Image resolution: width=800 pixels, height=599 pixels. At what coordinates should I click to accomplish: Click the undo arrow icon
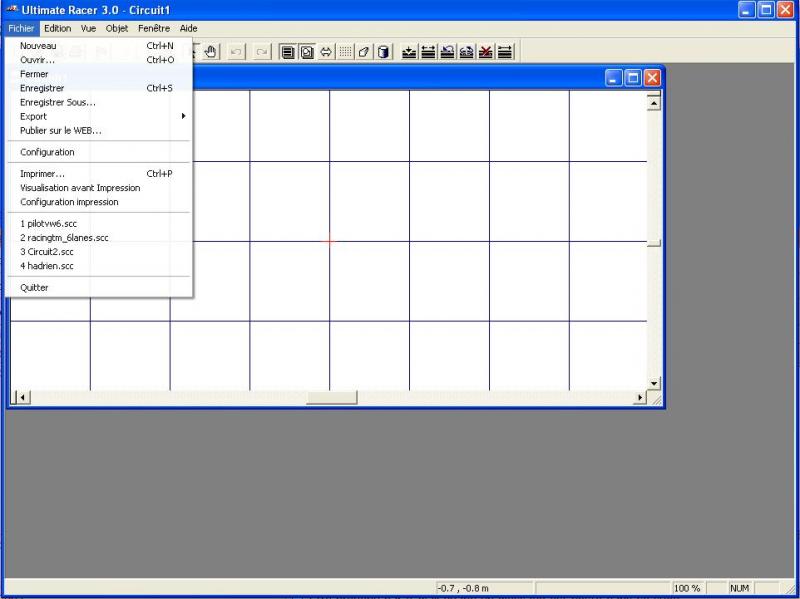[x=237, y=52]
